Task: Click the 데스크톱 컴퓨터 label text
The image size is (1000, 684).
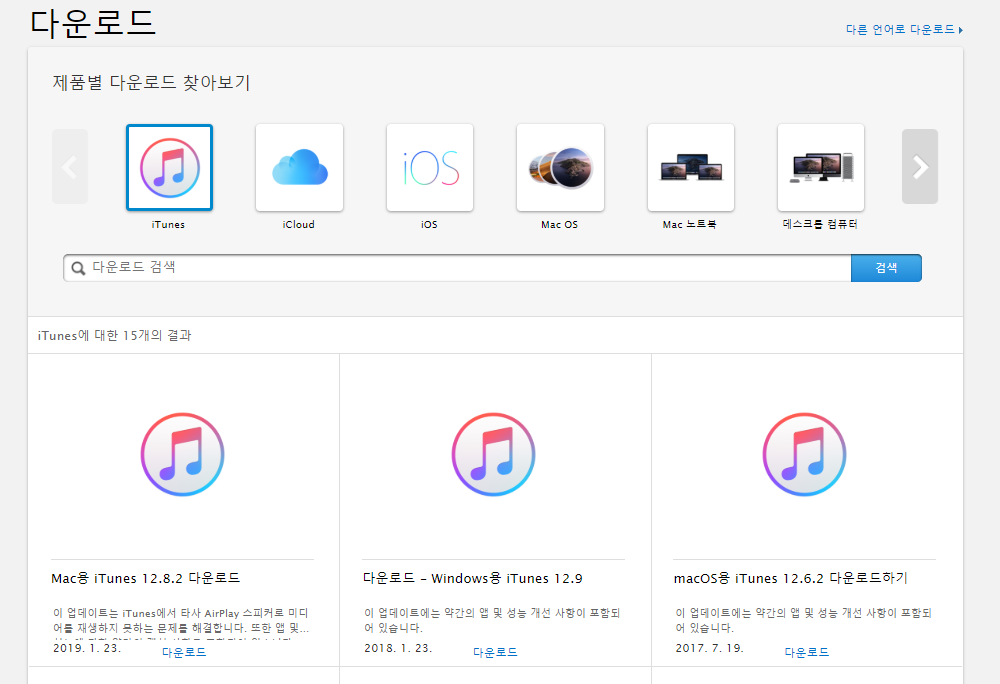Action: 820,224
